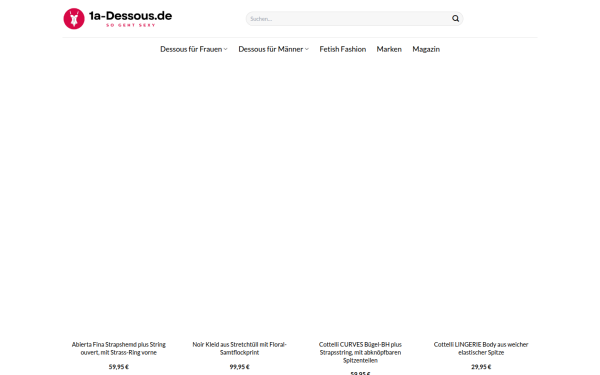Open the Marken menu item
This screenshot has width=600, height=375.
tap(389, 49)
